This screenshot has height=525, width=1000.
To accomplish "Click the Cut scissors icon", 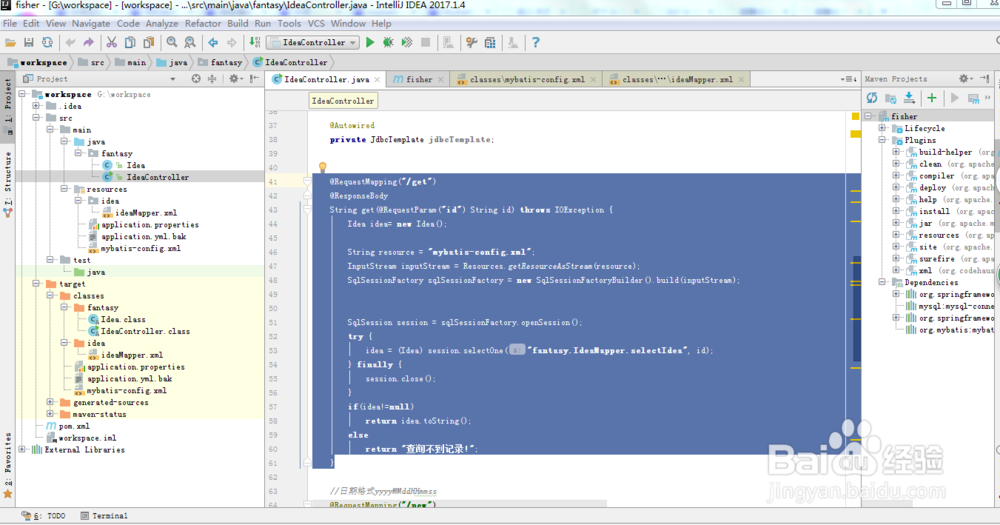I will point(112,43).
